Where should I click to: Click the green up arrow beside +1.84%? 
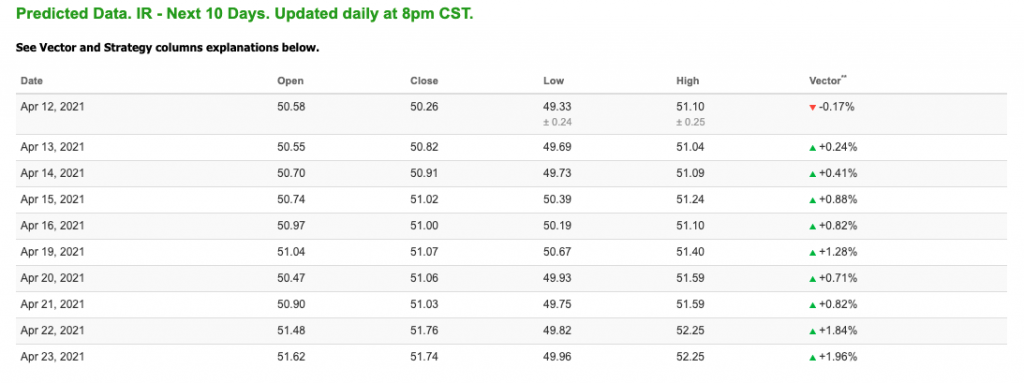click(812, 331)
